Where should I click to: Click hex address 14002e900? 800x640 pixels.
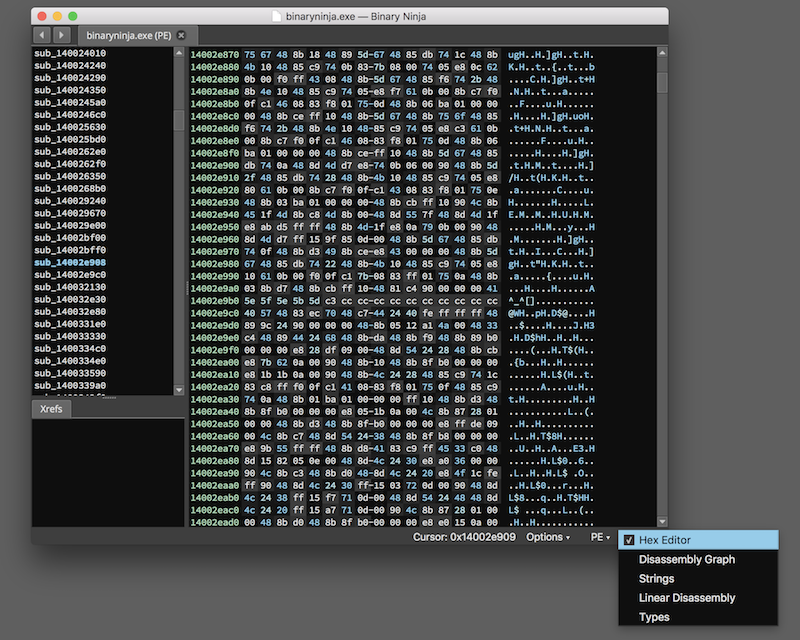click(215, 165)
